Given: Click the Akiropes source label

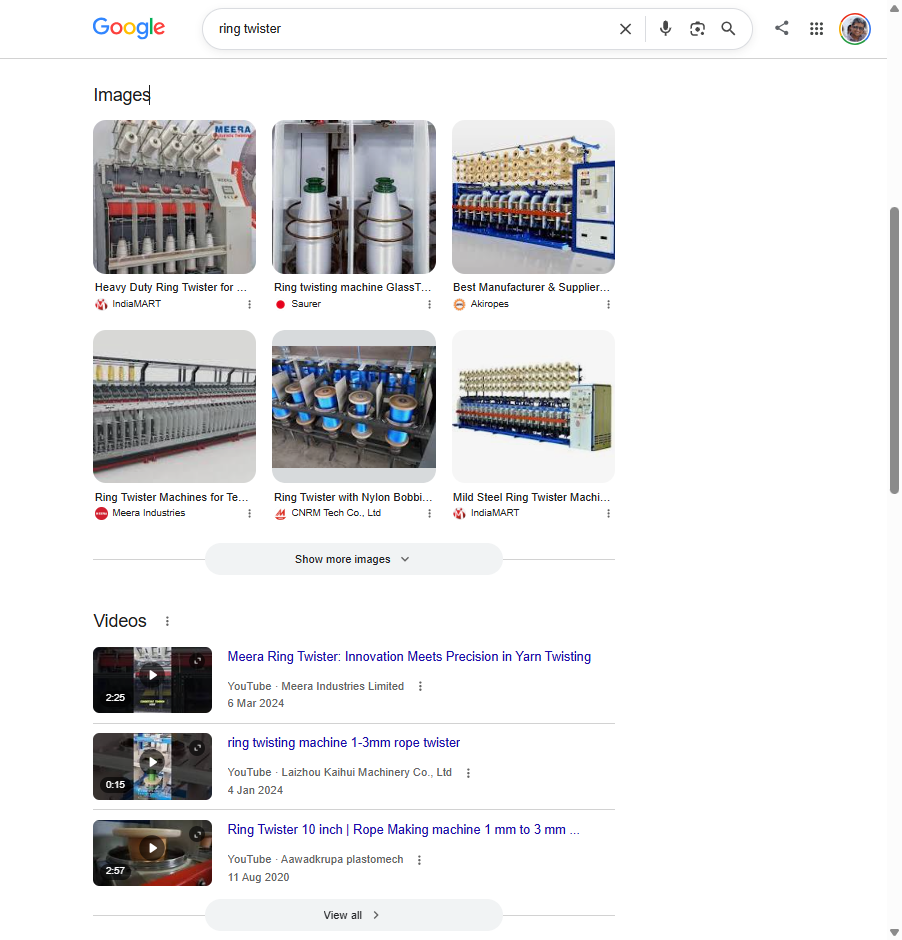Looking at the screenshot, I should 490,304.
